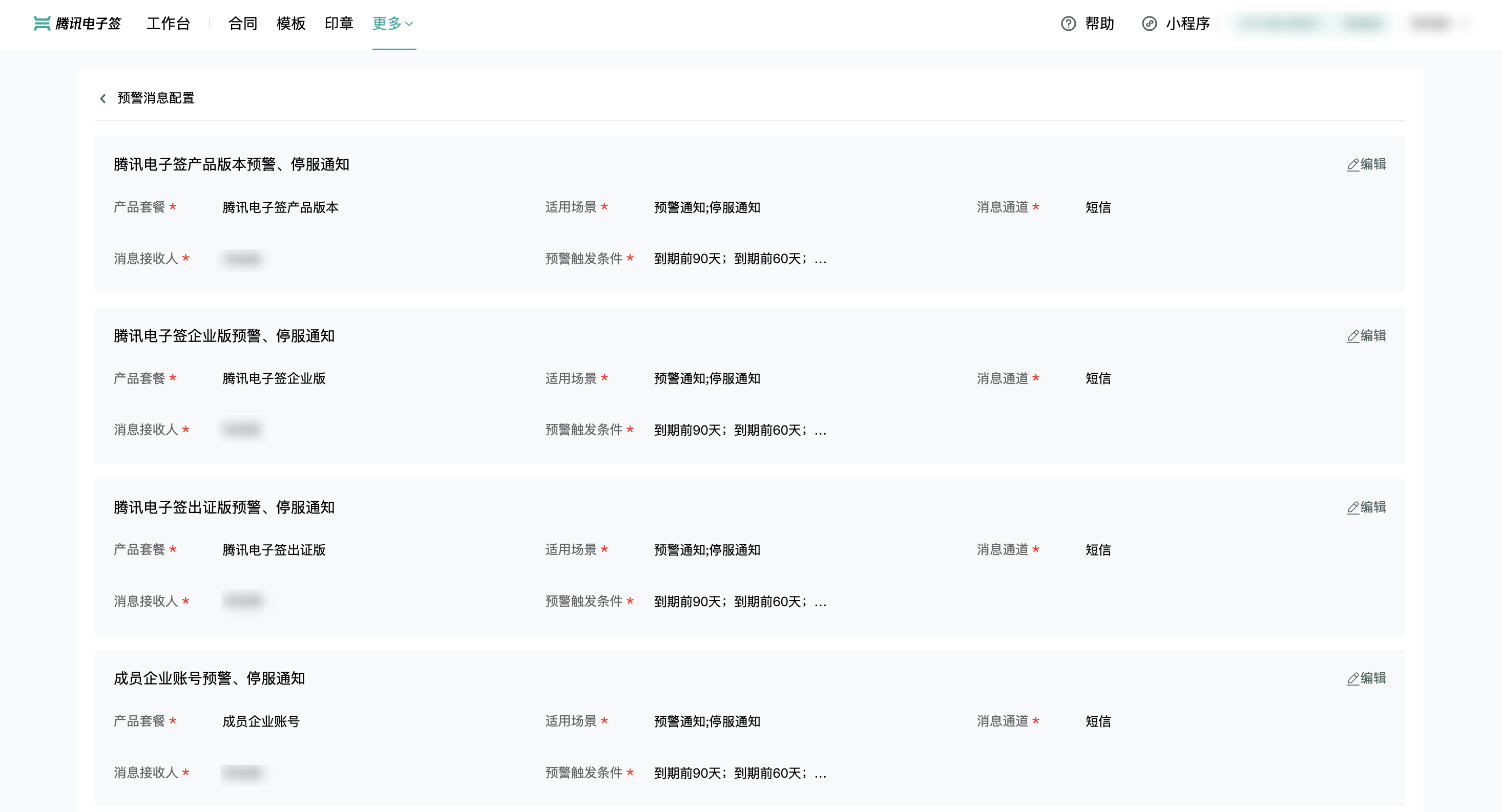1502x812 pixels.
Task: Switch to the 合同 tab
Action: pos(242,24)
